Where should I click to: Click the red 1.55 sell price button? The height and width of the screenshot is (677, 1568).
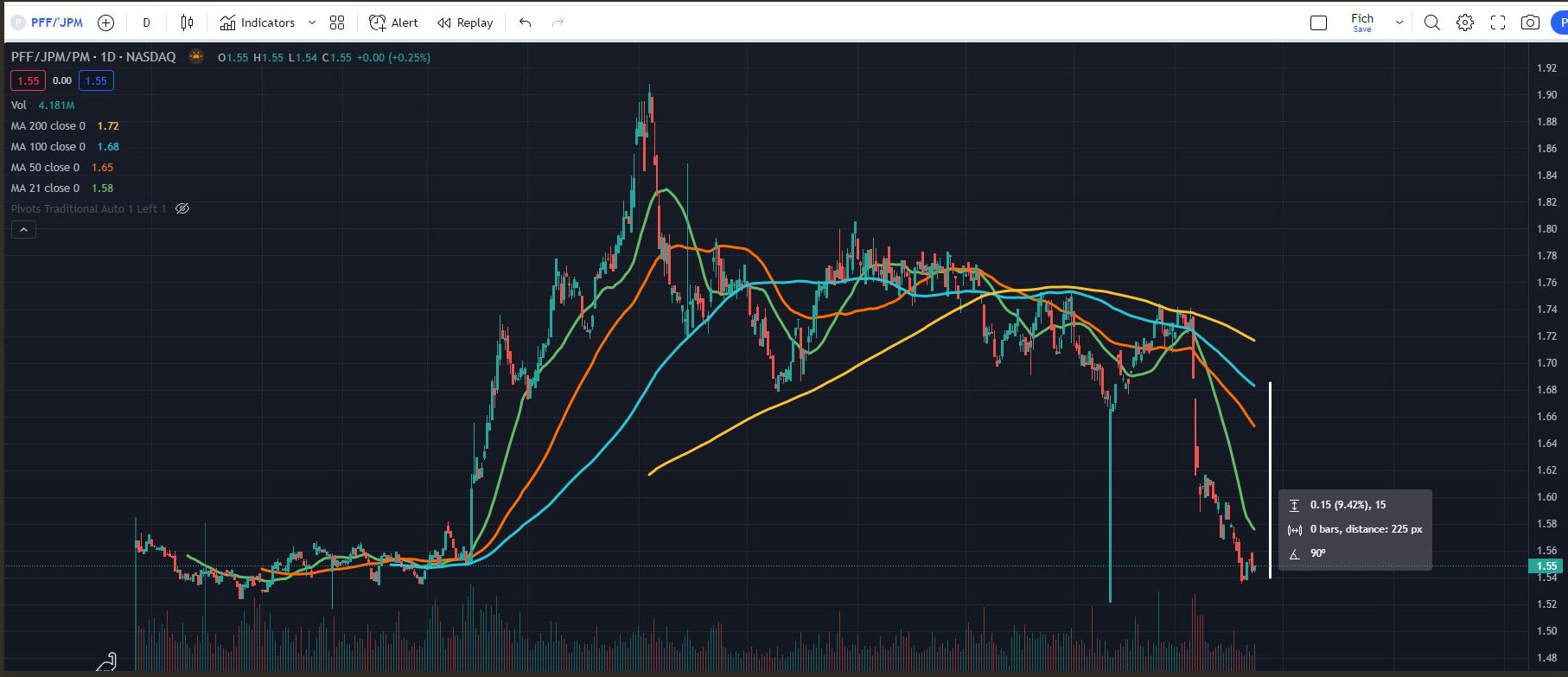tap(29, 80)
